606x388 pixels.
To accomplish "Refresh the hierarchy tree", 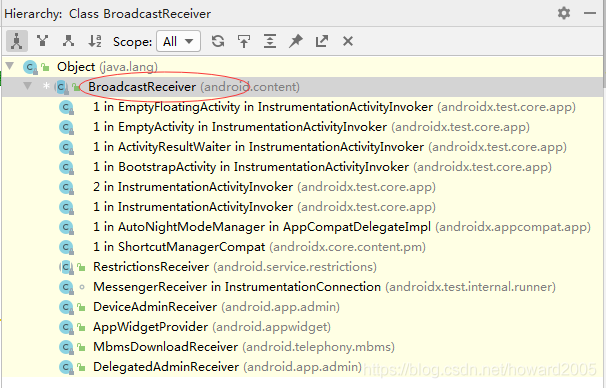I will [x=218, y=41].
